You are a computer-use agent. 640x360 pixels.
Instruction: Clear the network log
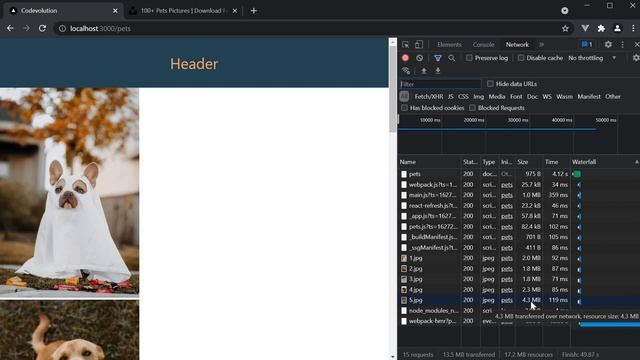(x=420, y=58)
